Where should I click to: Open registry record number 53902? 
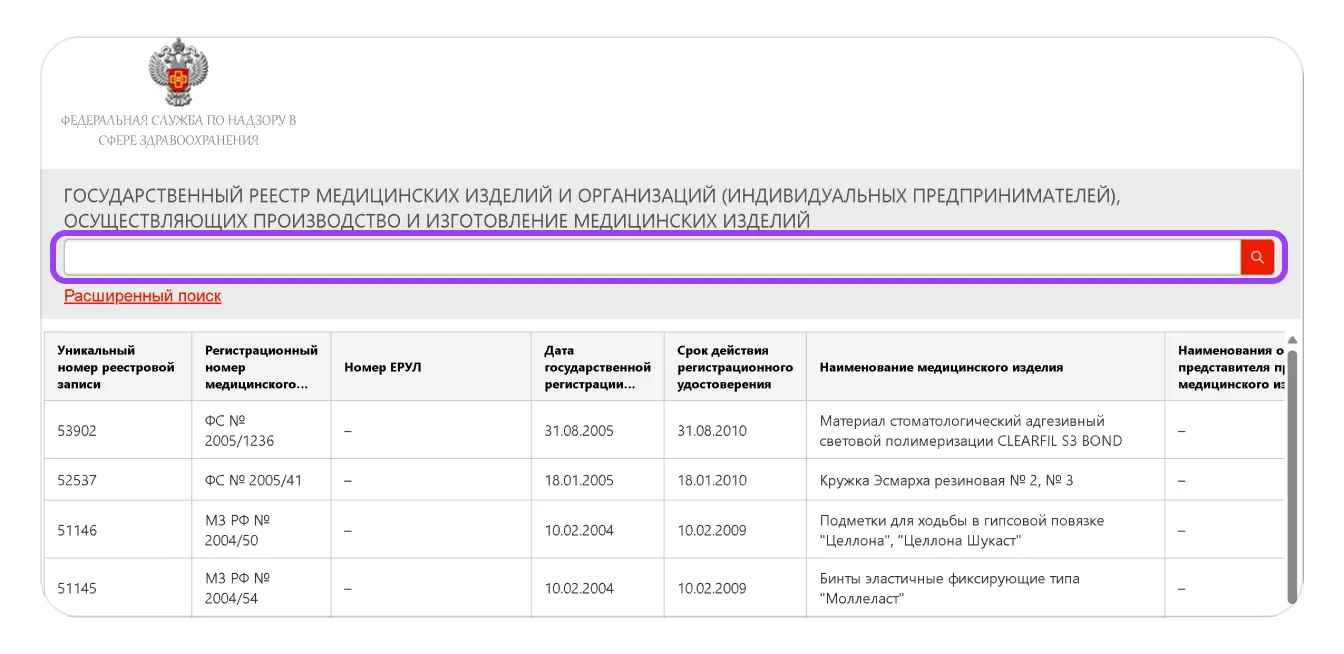[78, 431]
